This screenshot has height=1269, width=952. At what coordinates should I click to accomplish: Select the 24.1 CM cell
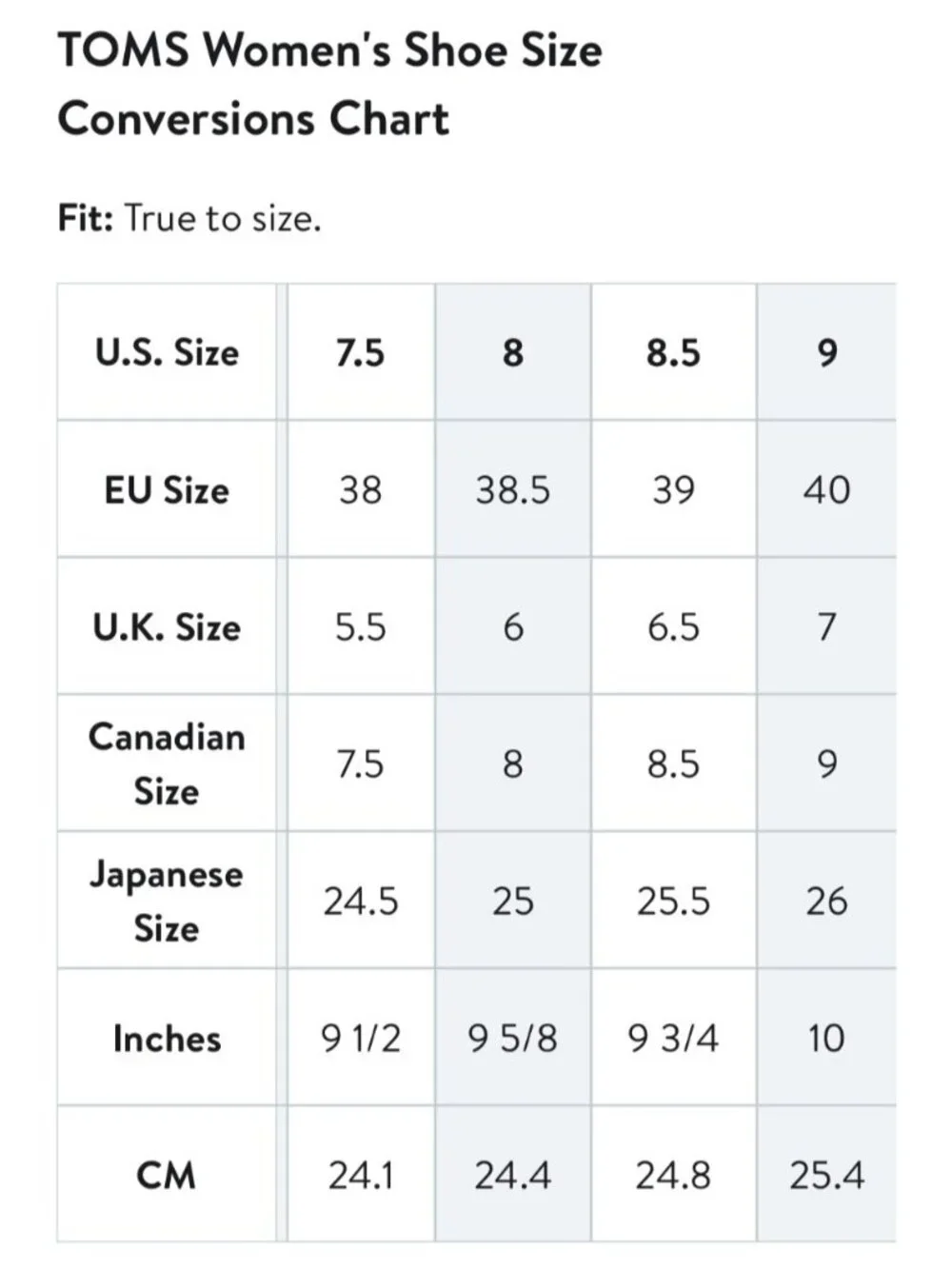pos(361,1175)
